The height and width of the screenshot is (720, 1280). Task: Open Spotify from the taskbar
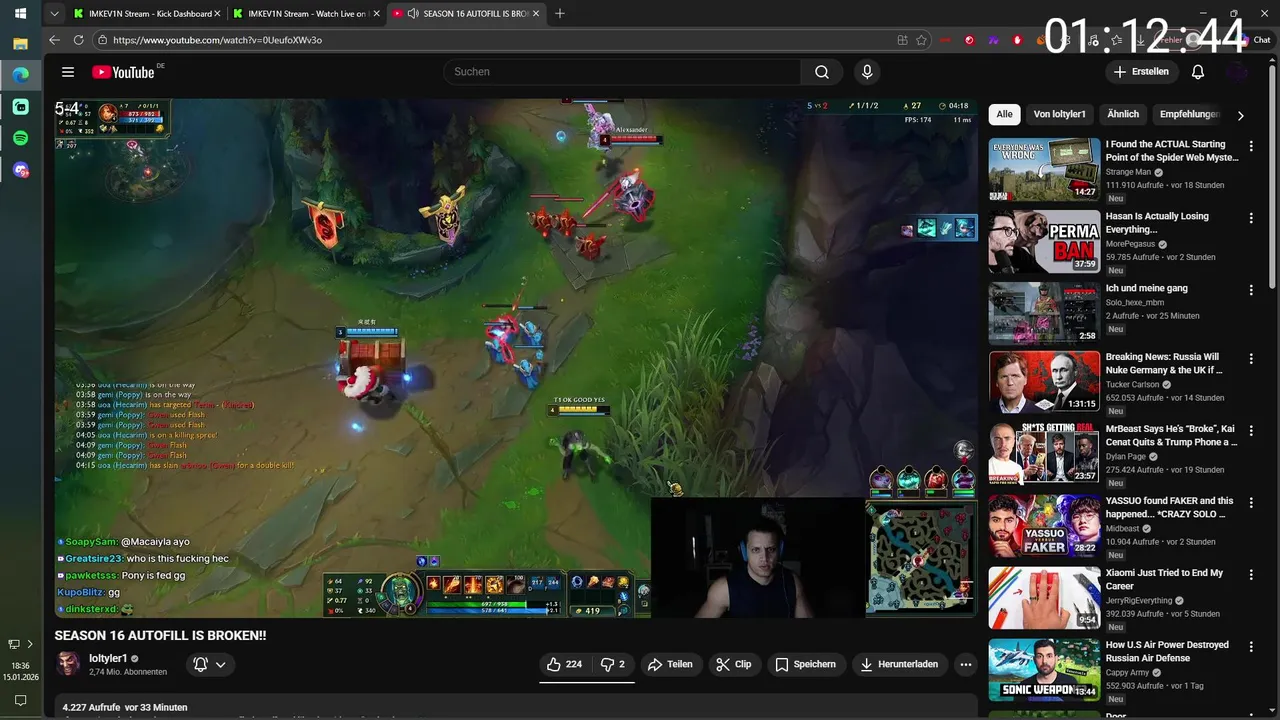(20, 138)
